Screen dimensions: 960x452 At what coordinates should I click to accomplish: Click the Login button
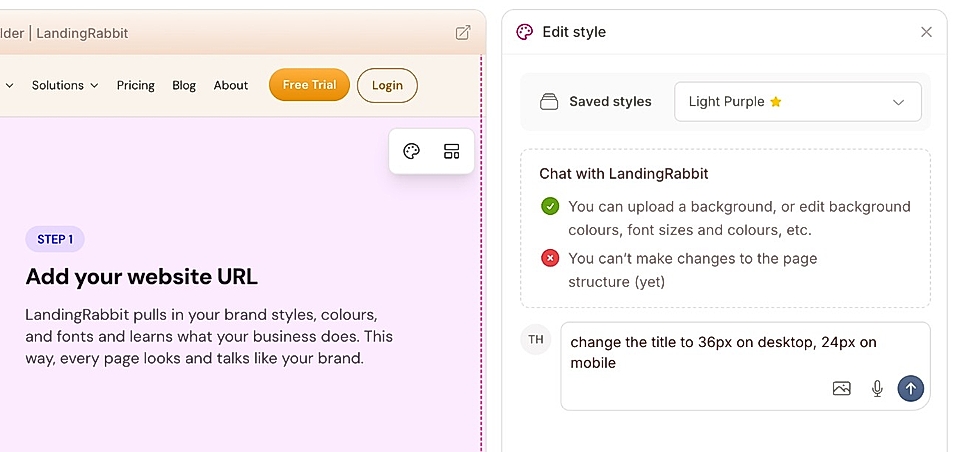point(387,85)
